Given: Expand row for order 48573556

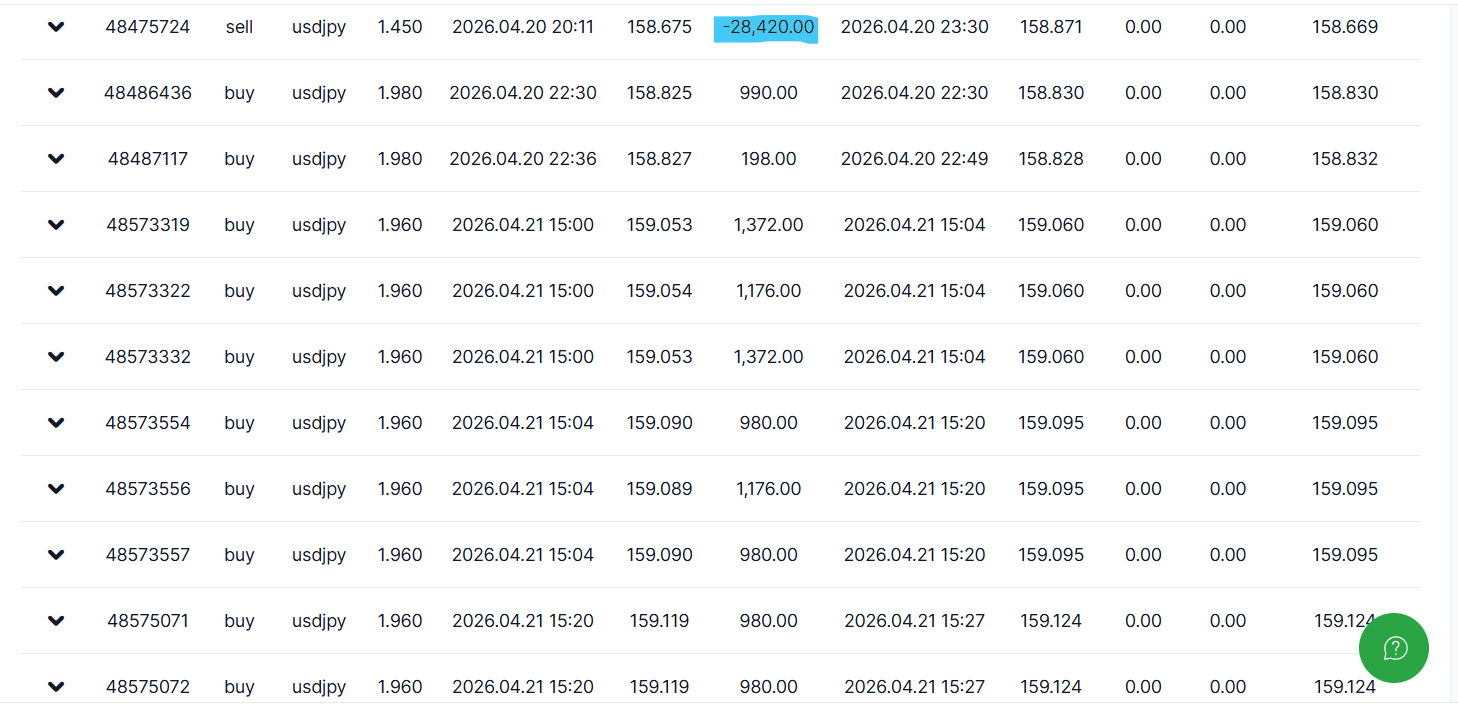Looking at the screenshot, I should click(x=56, y=489).
